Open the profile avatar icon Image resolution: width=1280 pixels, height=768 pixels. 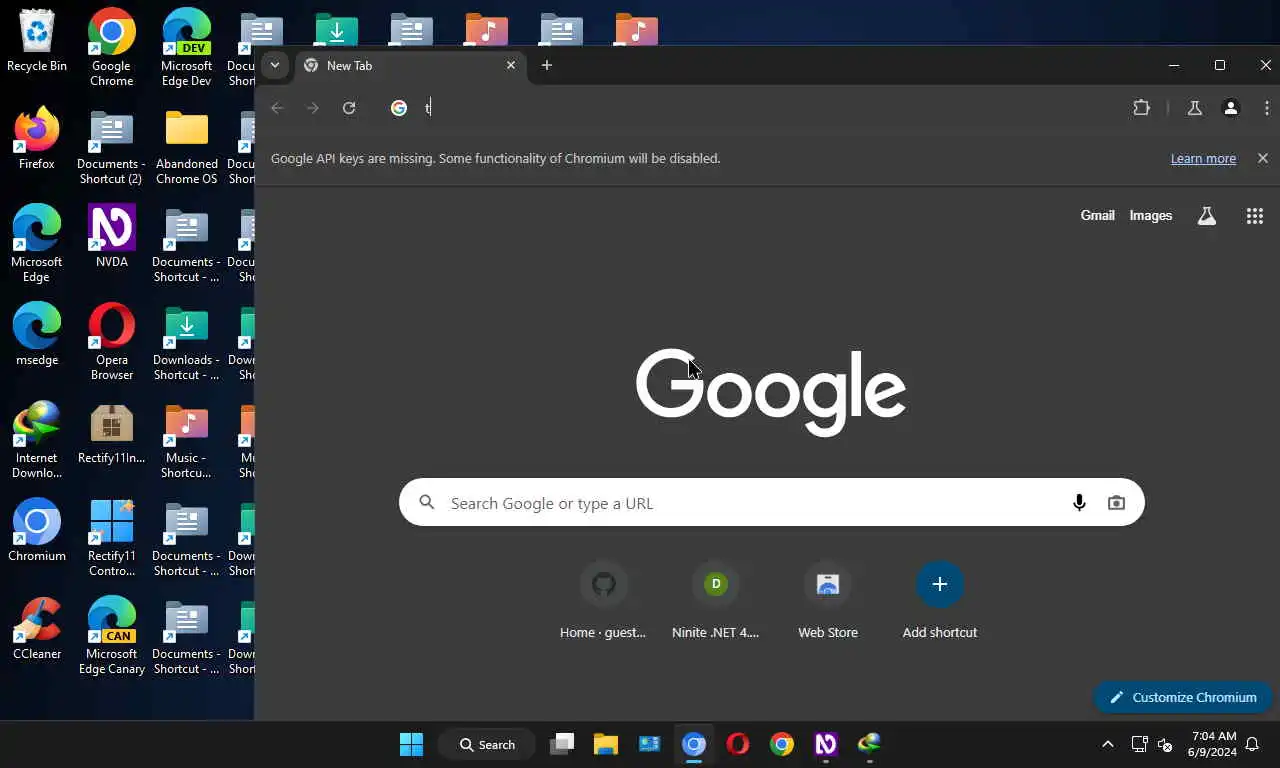(x=1231, y=108)
